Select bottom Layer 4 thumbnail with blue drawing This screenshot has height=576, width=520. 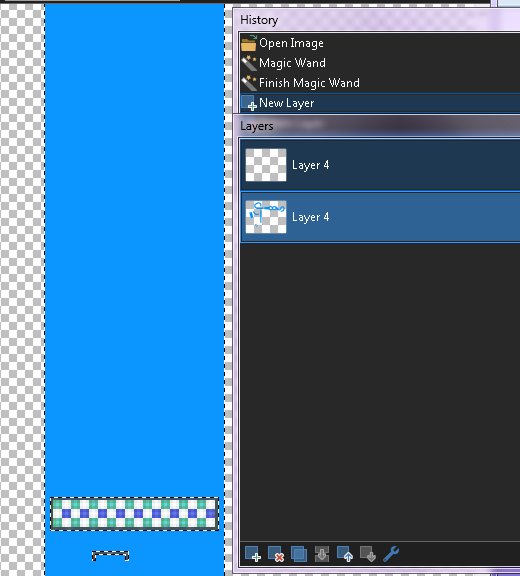coord(266,217)
